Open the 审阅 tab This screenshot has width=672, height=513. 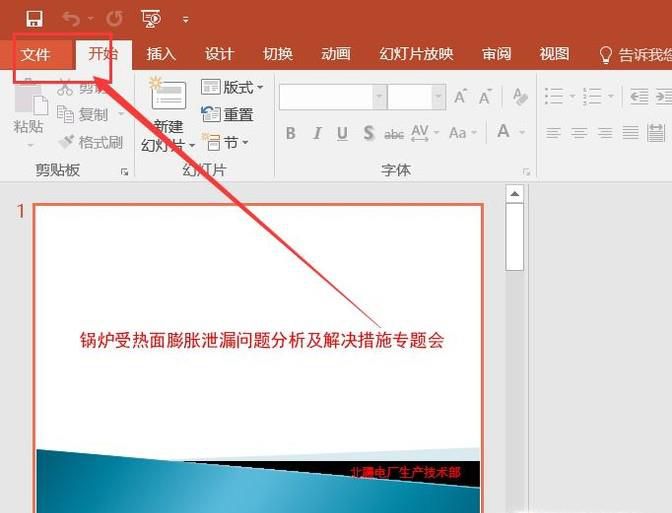(x=496, y=54)
